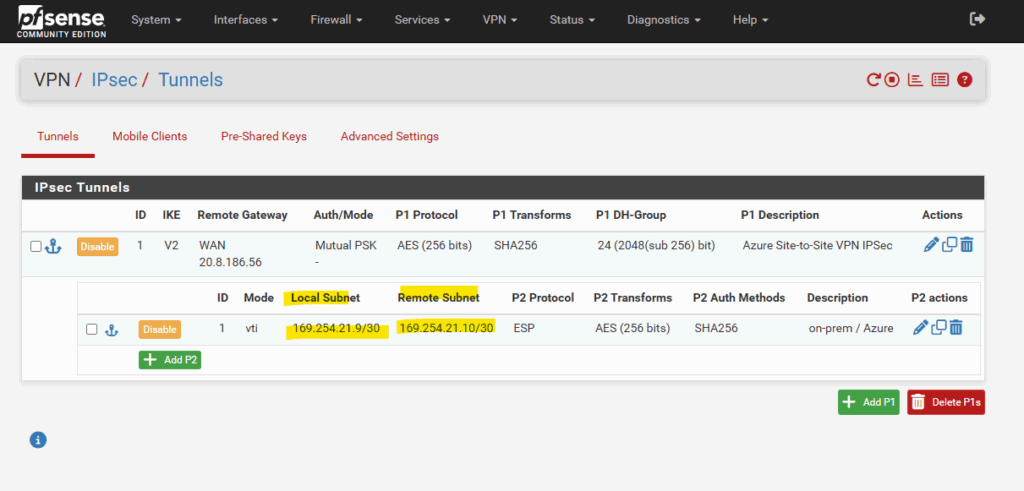This screenshot has width=1024, height=491.
Task: Expand the Diagnostics menu
Action: click(x=663, y=20)
